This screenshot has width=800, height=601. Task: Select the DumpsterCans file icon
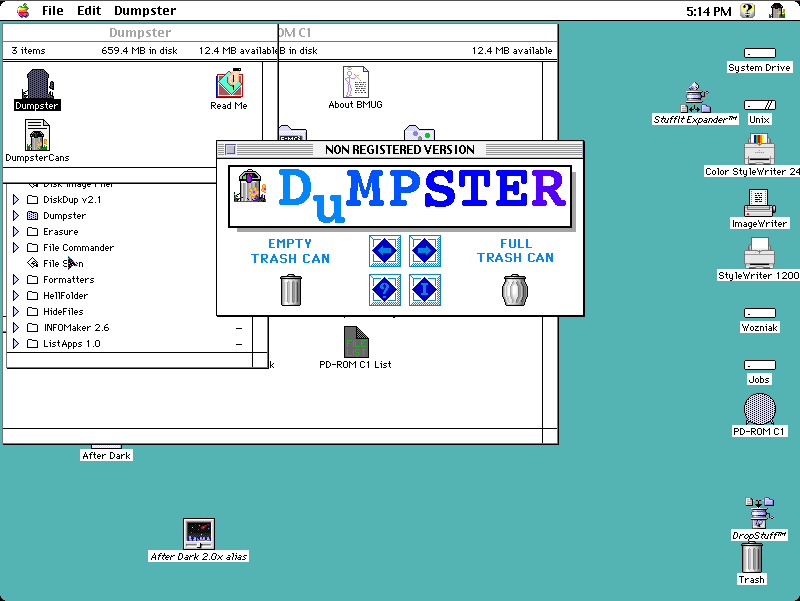coord(37,135)
